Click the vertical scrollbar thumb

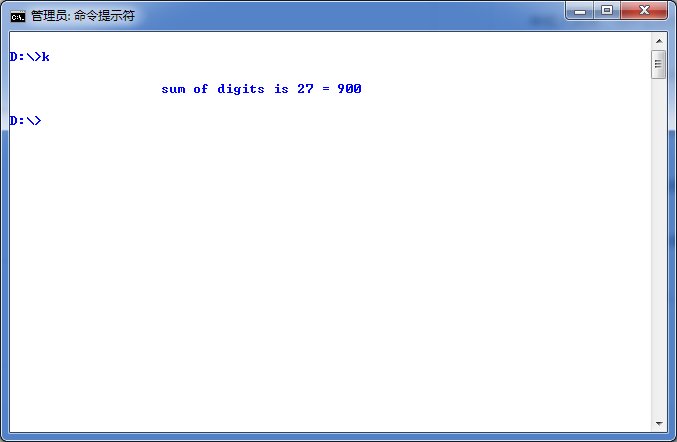click(x=658, y=65)
